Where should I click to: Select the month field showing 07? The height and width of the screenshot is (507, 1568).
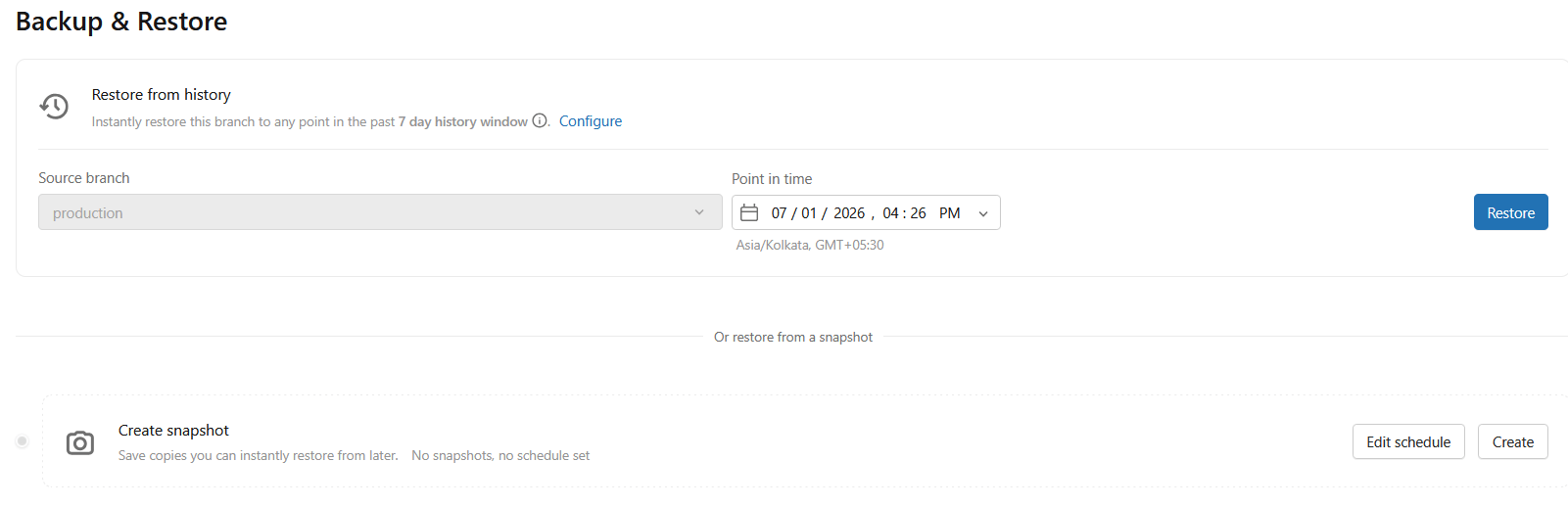point(779,213)
